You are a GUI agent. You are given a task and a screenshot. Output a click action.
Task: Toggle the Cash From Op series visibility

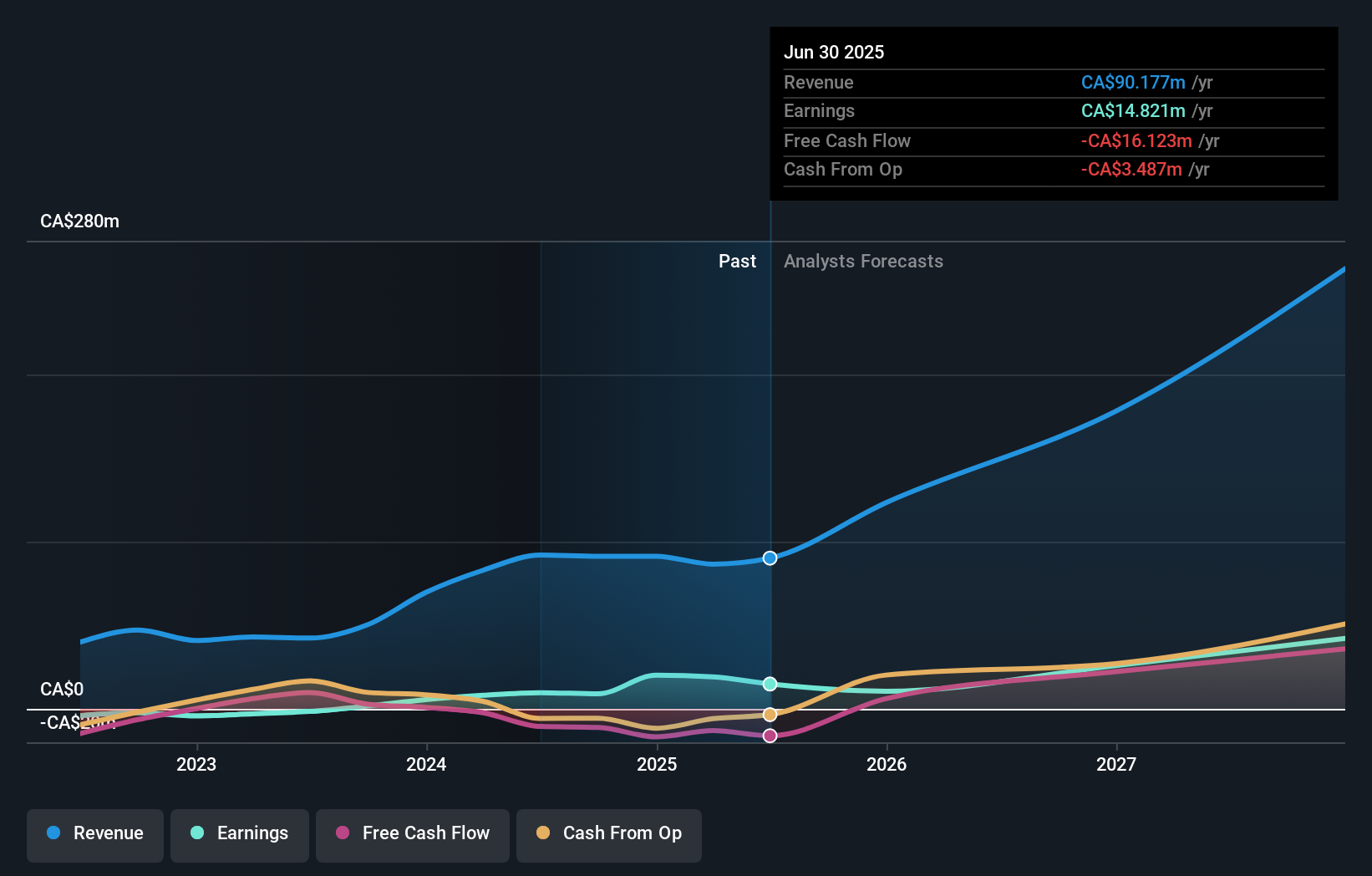608,833
